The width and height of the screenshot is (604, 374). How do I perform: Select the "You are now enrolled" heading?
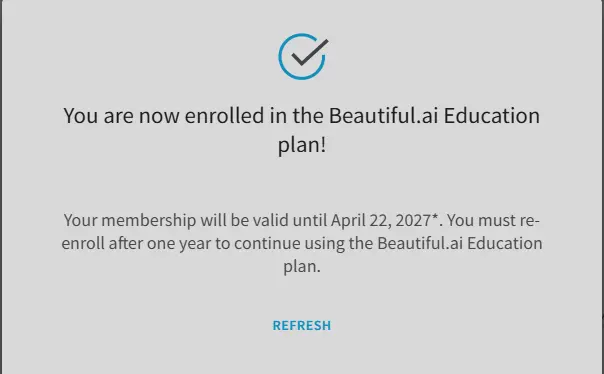[302, 130]
